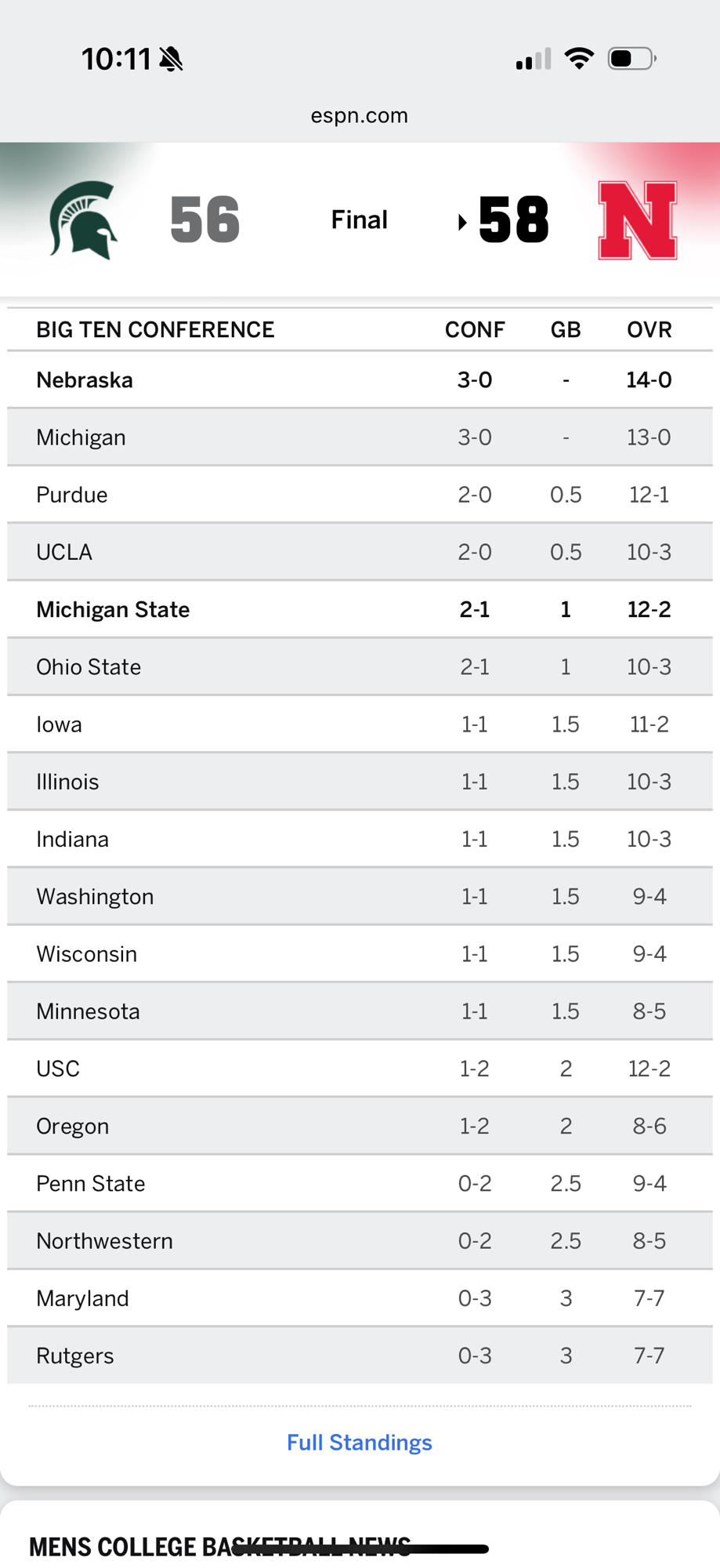Tap the Final game status label
This screenshot has width=720, height=1568.
pos(359,220)
